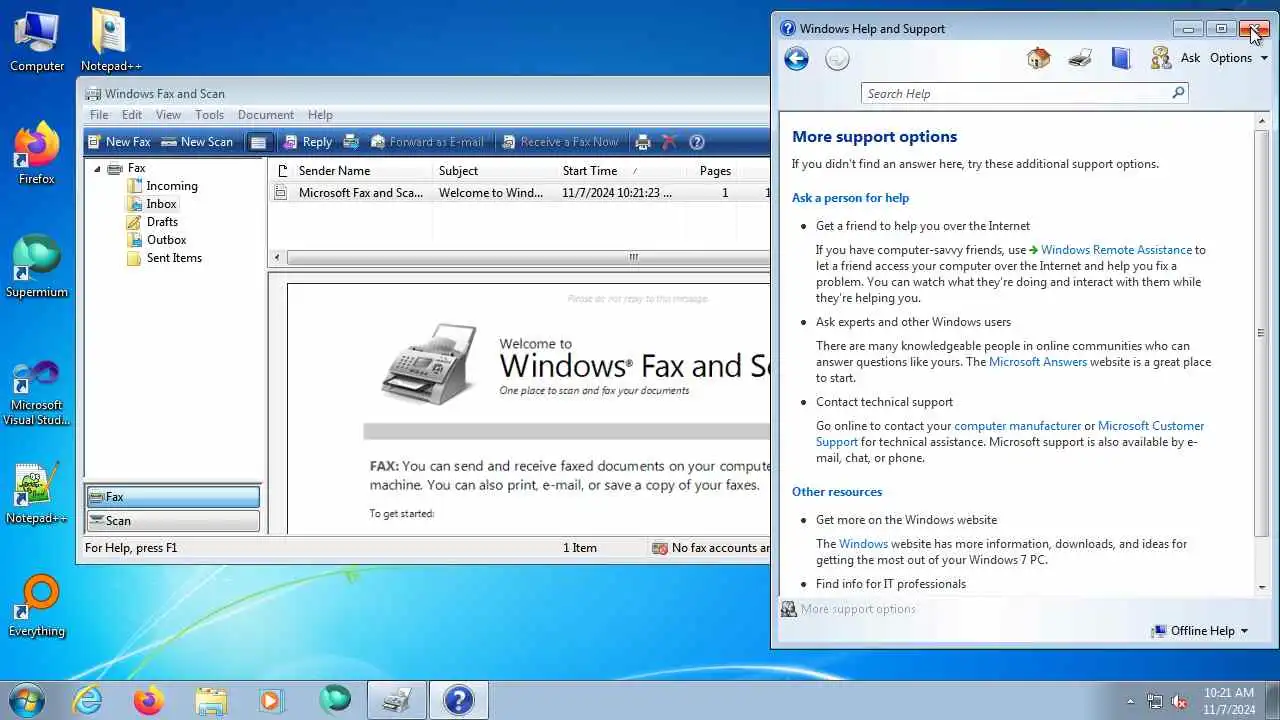Open the Offline Help dropdown
The image size is (1280, 720).
click(x=1200, y=631)
